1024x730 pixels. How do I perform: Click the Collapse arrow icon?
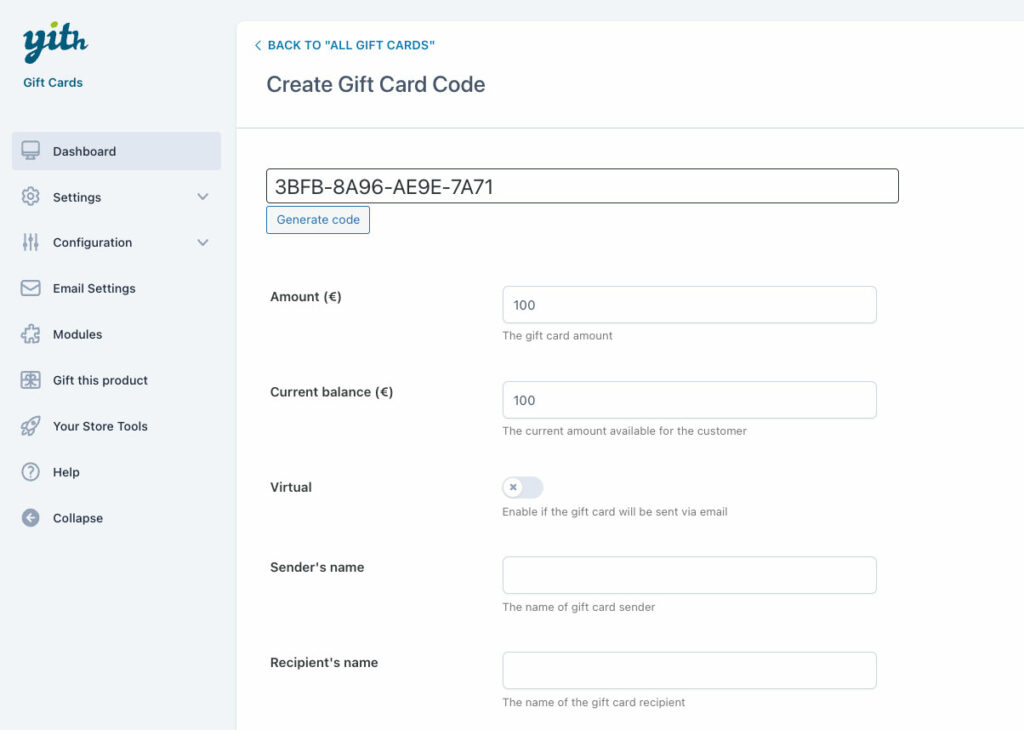30,518
